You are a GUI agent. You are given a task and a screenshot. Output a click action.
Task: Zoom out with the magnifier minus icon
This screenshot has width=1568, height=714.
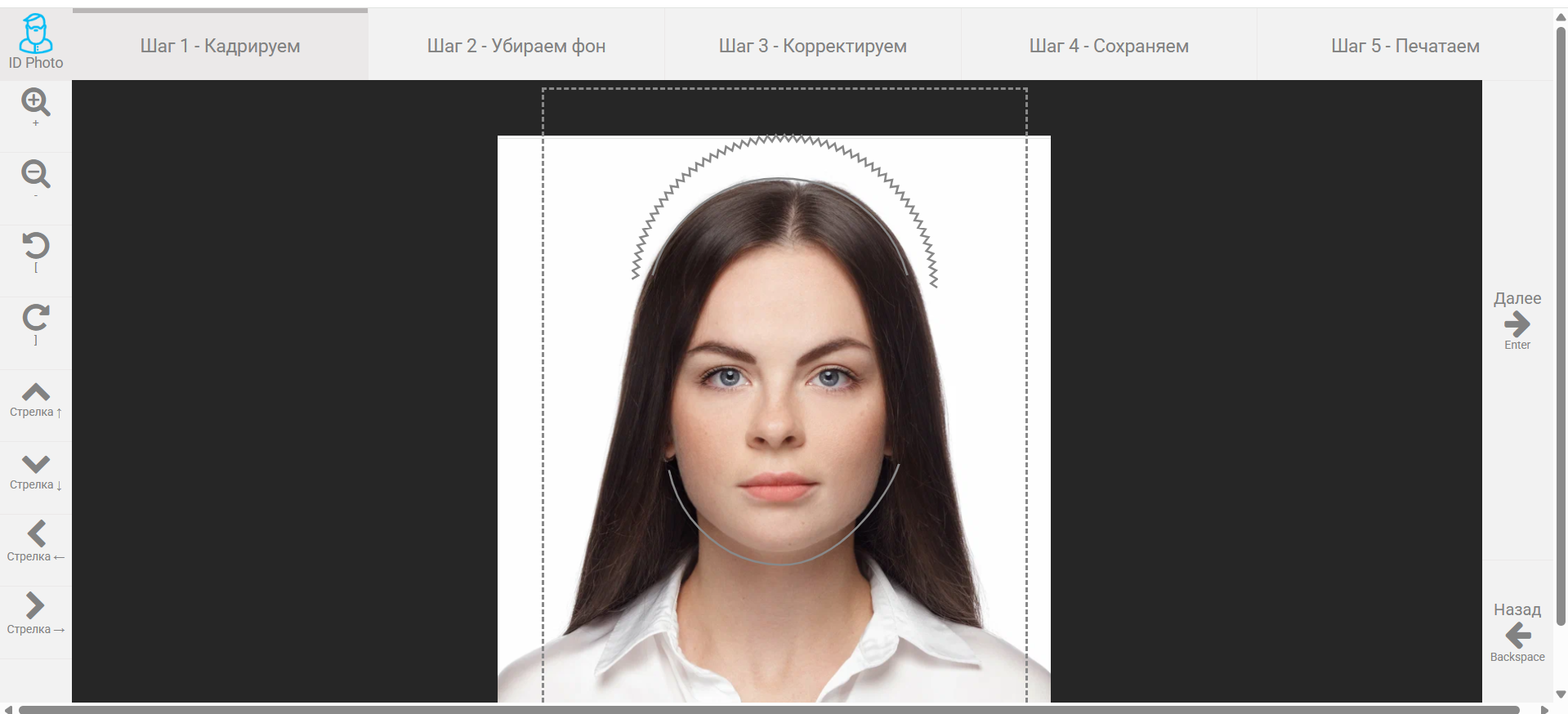tap(35, 174)
